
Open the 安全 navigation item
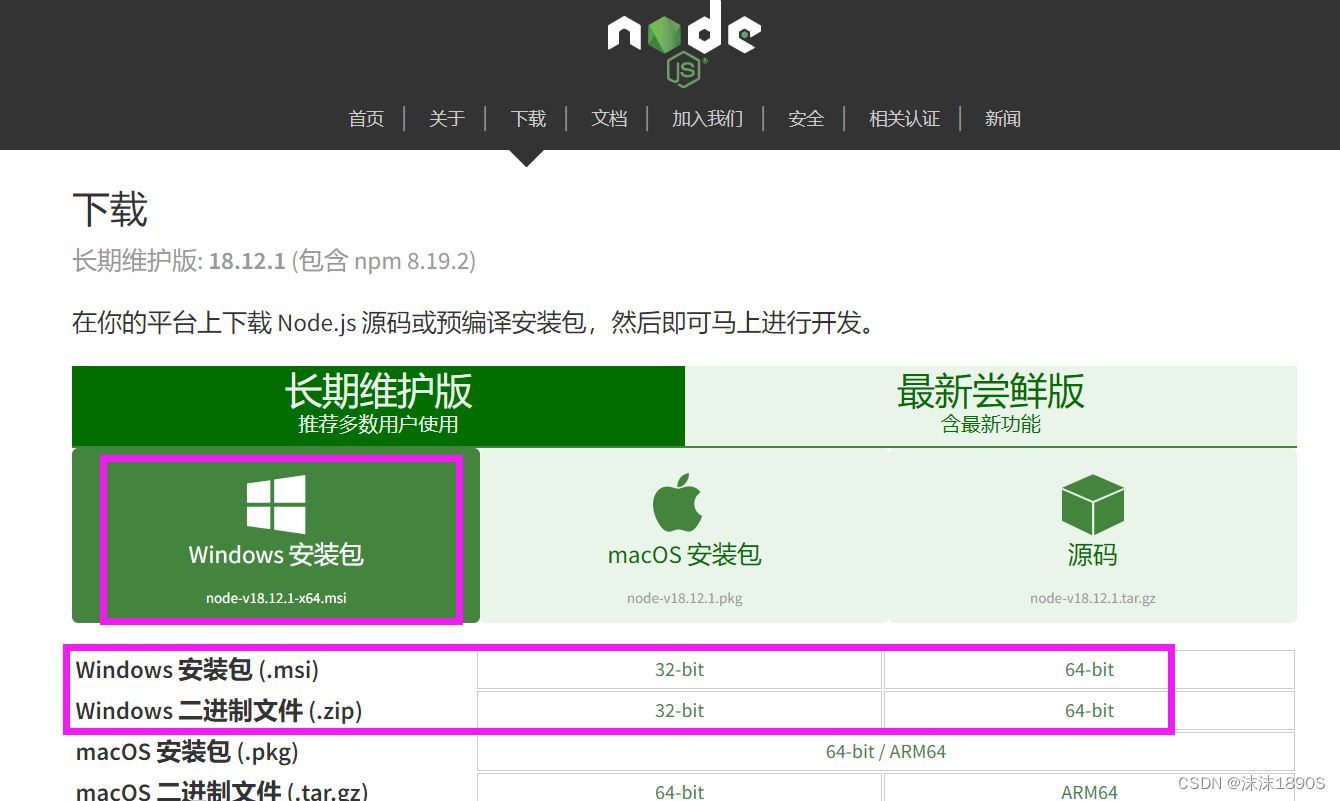click(806, 119)
